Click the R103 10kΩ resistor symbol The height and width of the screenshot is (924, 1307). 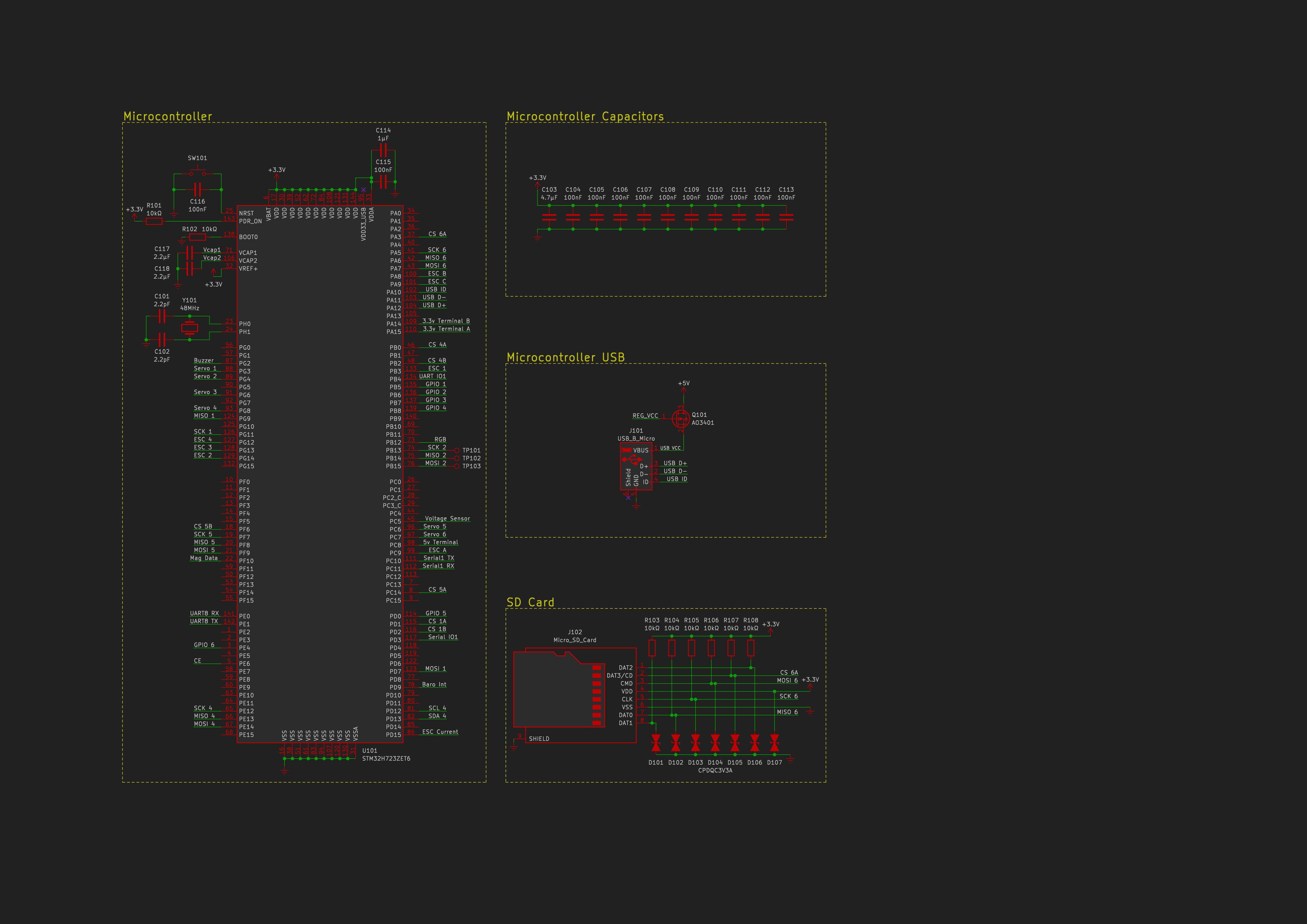click(x=652, y=647)
